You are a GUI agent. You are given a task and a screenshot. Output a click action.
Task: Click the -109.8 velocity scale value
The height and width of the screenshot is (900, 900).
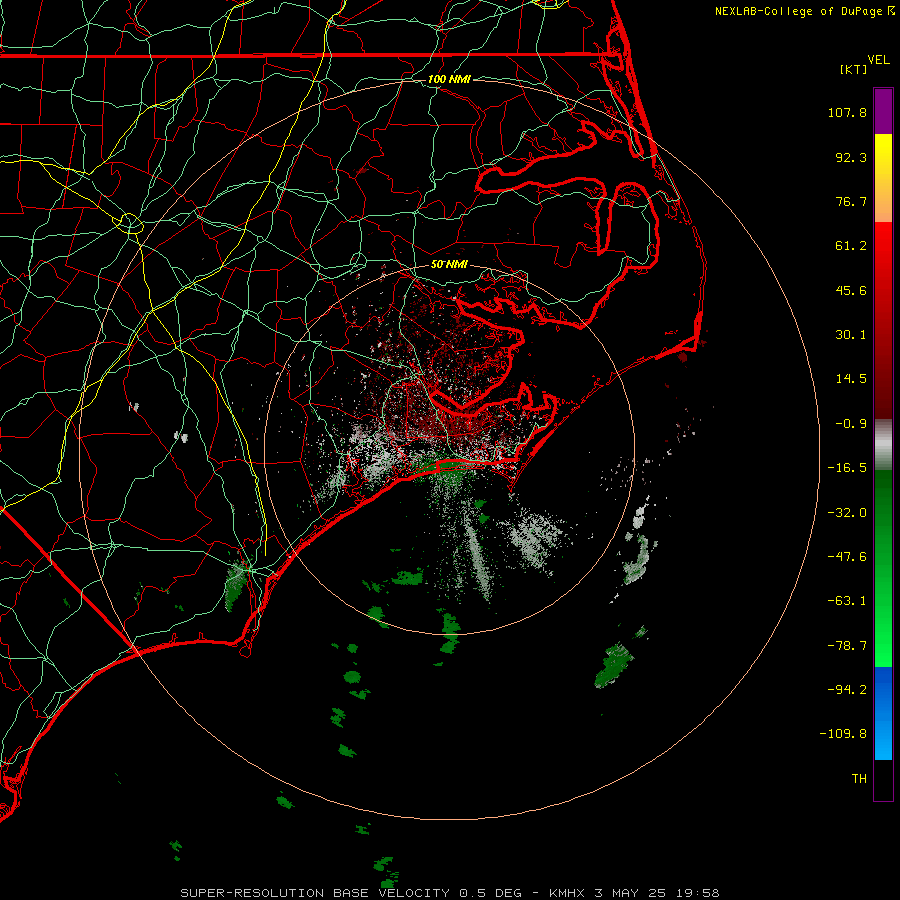pyautogui.click(x=844, y=734)
